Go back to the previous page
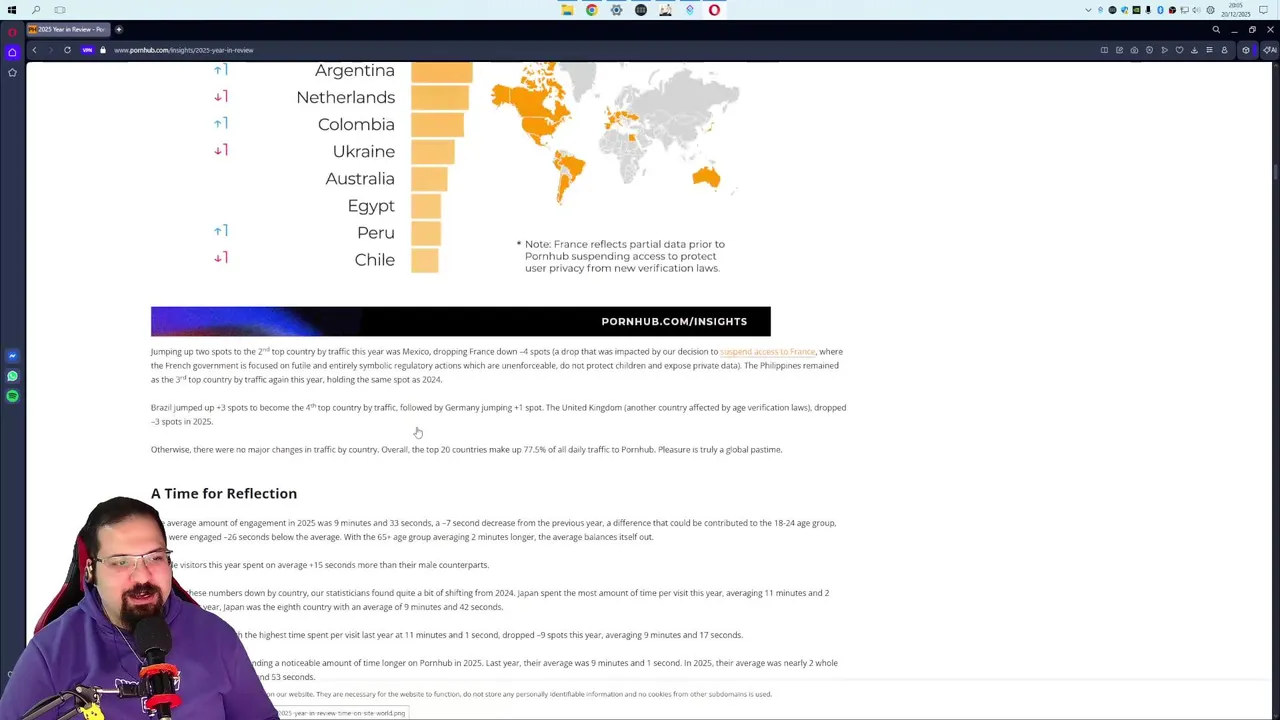Viewport: 1280px width, 720px height. point(34,50)
